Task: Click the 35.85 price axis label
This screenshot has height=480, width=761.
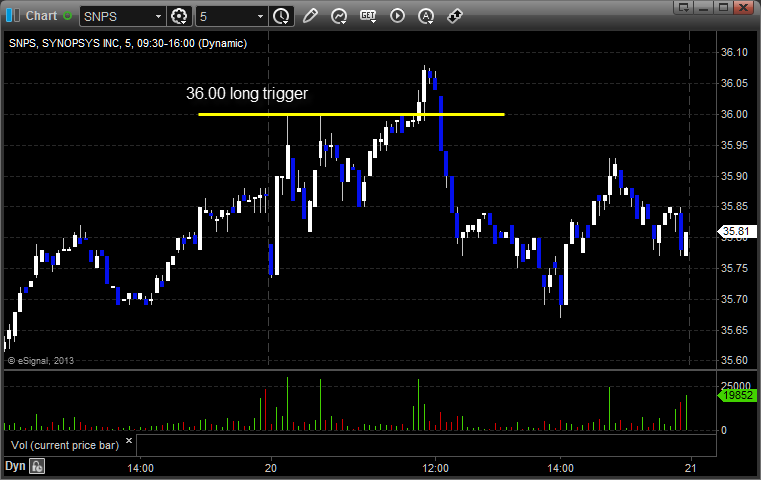Action: (x=734, y=206)
